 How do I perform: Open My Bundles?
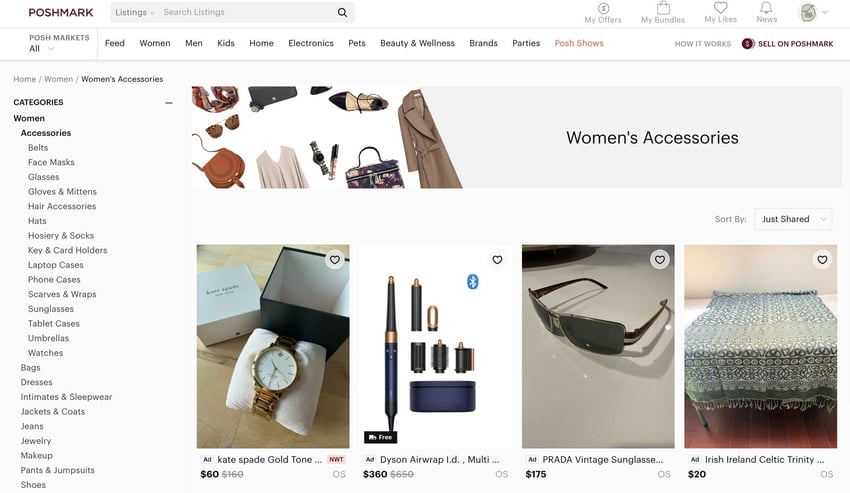click(662, 13)
